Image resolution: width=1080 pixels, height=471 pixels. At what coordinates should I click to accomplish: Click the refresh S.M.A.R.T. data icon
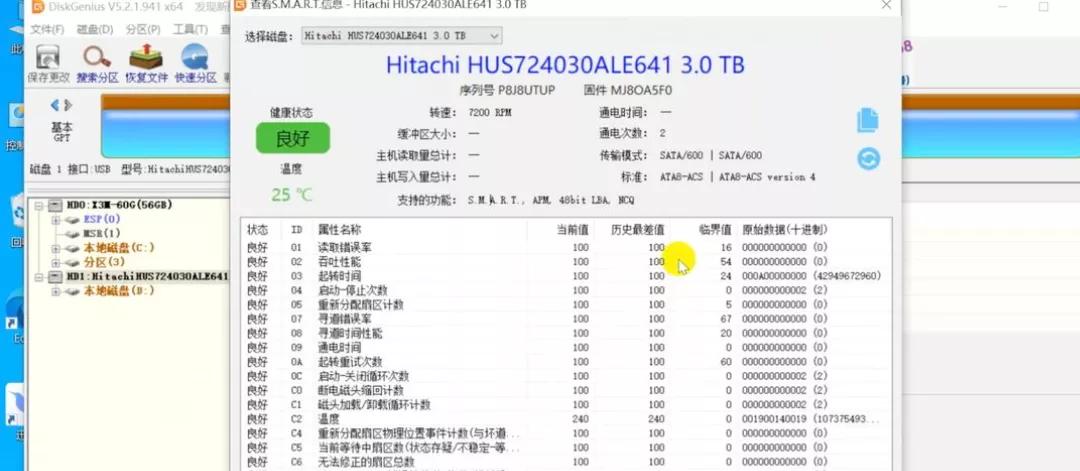tap(869, 159)
